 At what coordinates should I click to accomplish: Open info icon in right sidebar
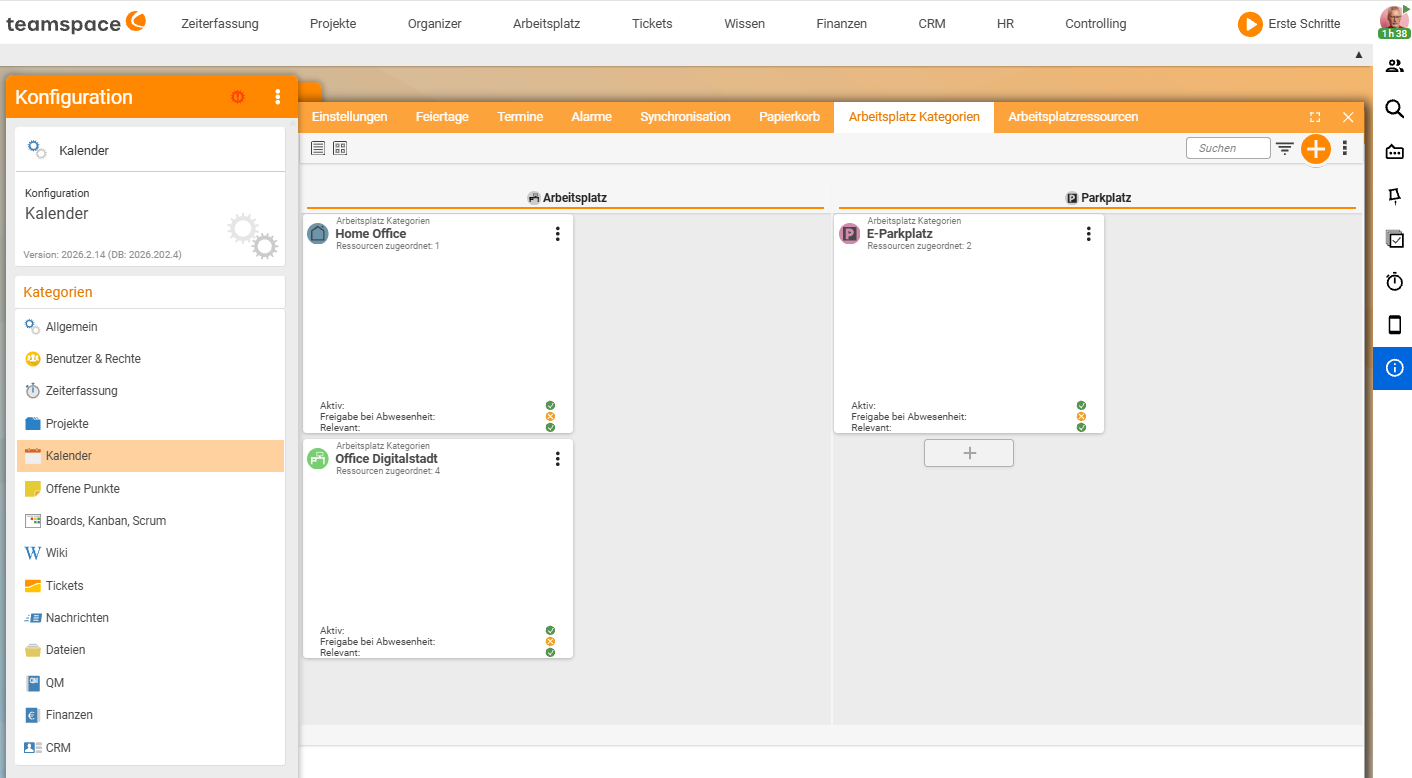1394,368
